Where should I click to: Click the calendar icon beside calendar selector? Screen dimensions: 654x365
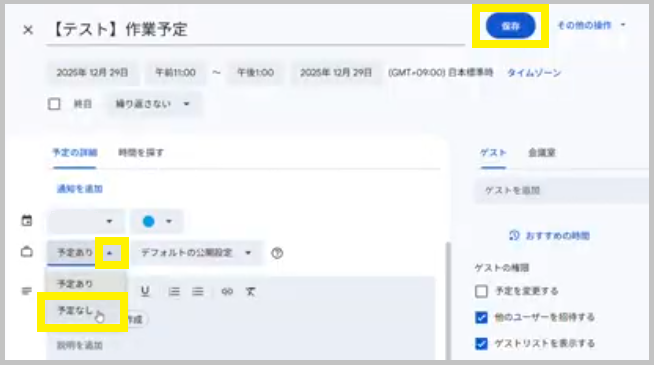pos(27,221)
